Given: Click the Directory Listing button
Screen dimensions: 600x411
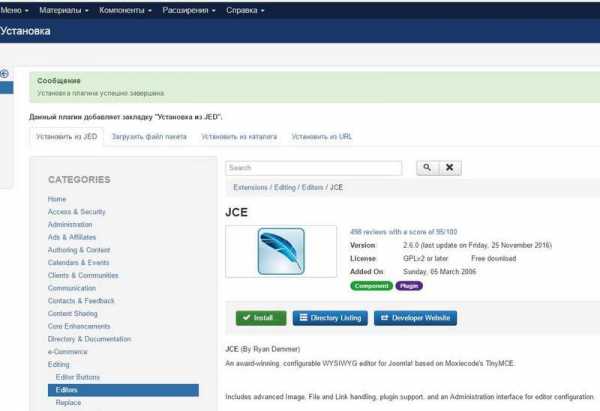Looking at the screenshot, I should (x=330, y=318).
